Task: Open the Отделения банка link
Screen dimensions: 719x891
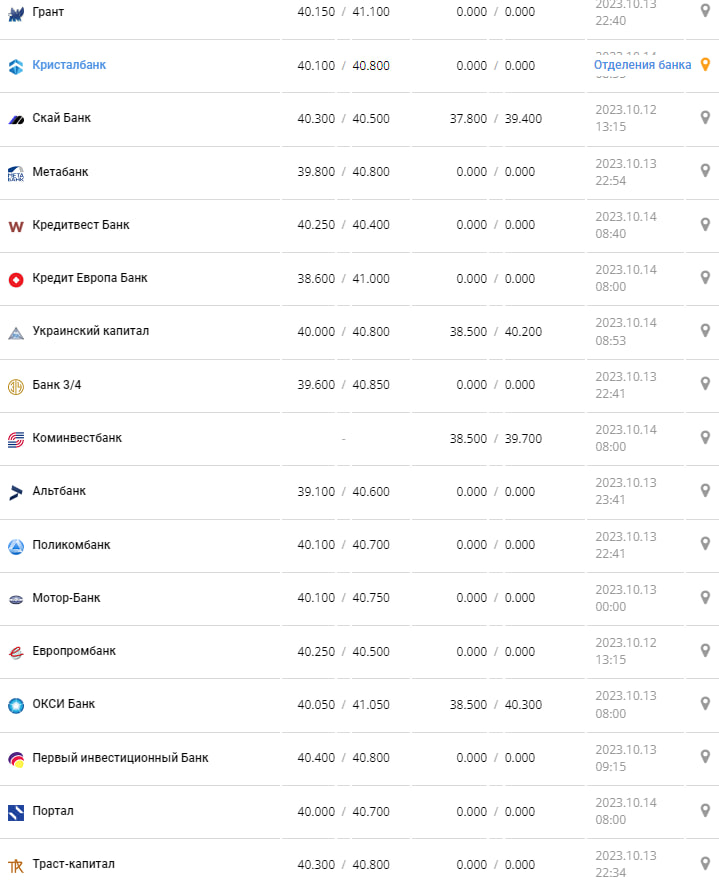Action: (x=642, y=65)
